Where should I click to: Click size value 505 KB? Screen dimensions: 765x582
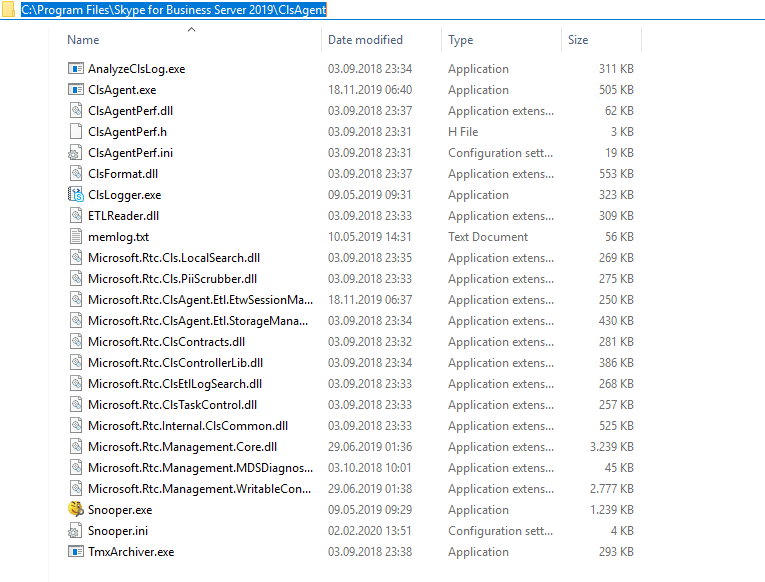[x=616, y=90]
